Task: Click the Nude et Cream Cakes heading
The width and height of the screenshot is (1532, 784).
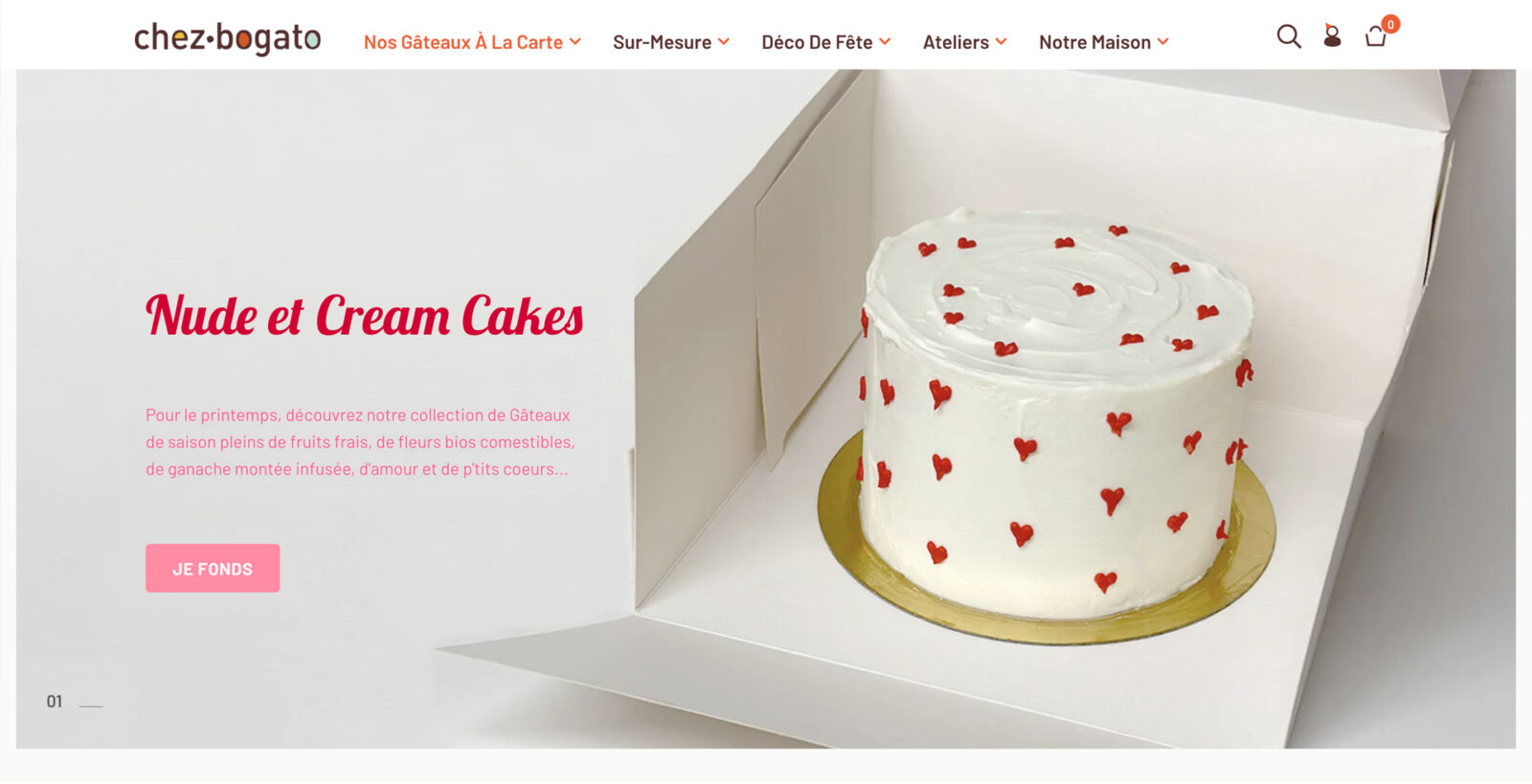Action: tap(365, 316)
